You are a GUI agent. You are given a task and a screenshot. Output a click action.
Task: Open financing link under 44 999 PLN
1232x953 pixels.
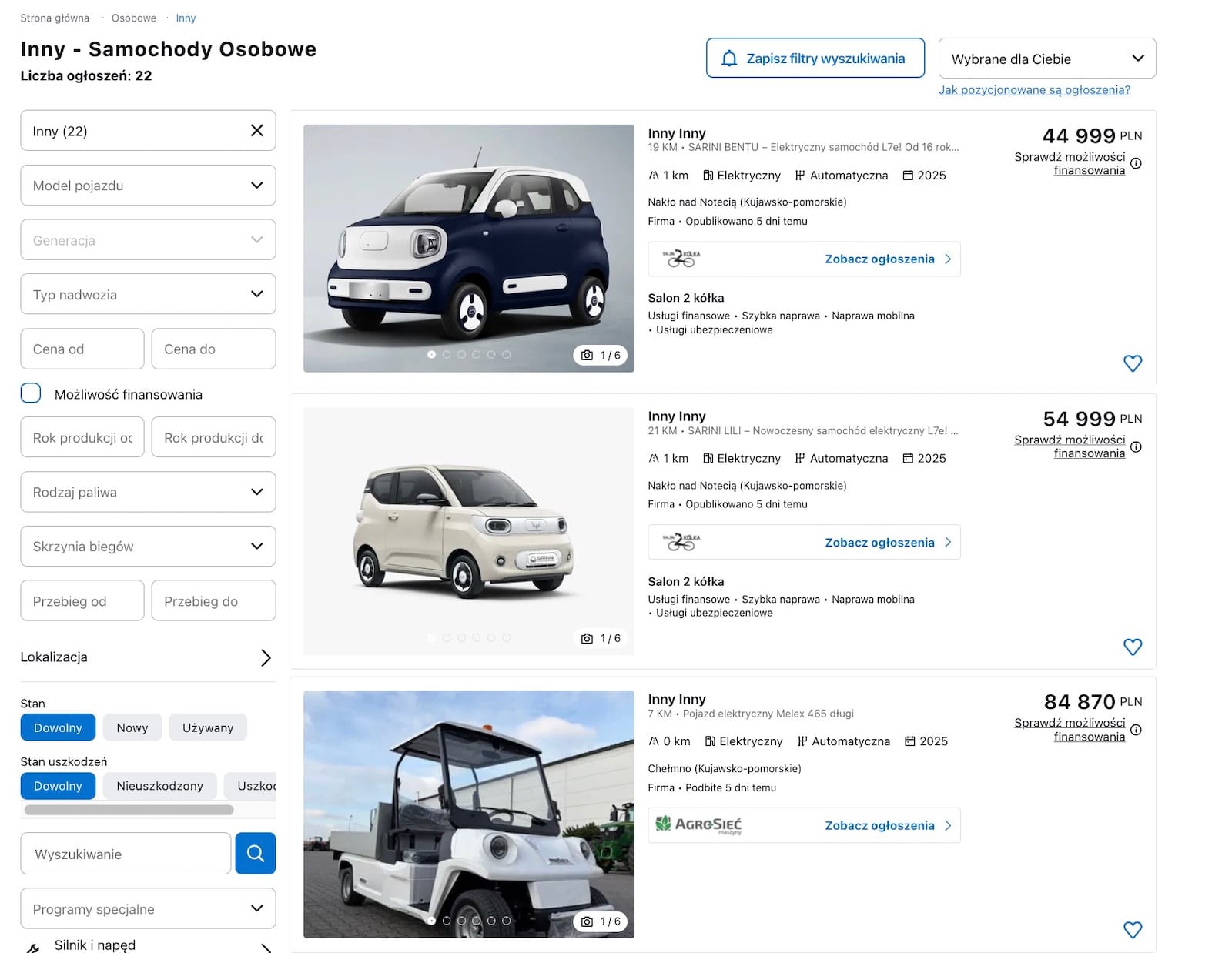tap(1070, 163)
